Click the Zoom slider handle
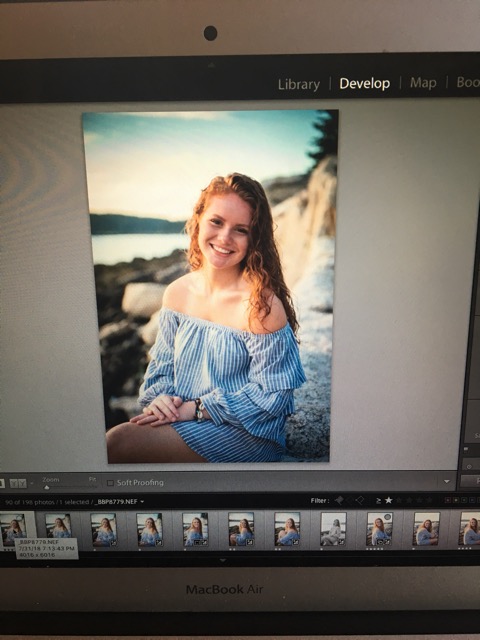 click(x=47, y=487)
